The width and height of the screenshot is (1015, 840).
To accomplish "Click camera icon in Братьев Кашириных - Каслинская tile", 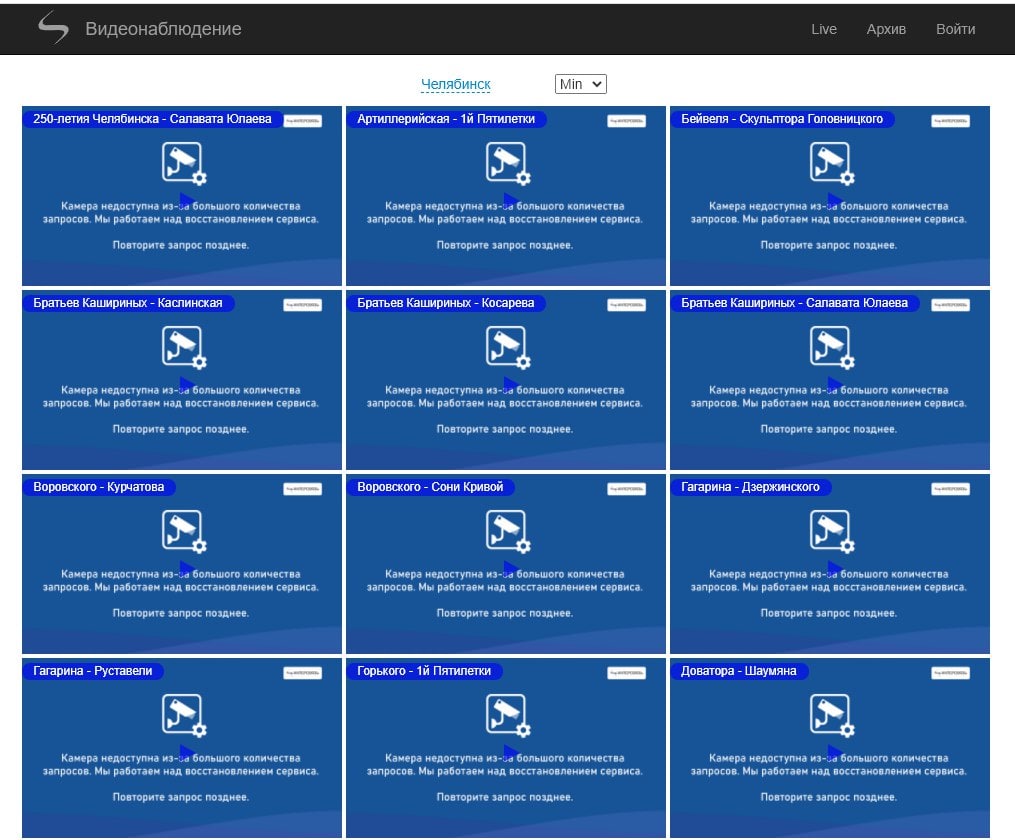I will click(184, 348).
